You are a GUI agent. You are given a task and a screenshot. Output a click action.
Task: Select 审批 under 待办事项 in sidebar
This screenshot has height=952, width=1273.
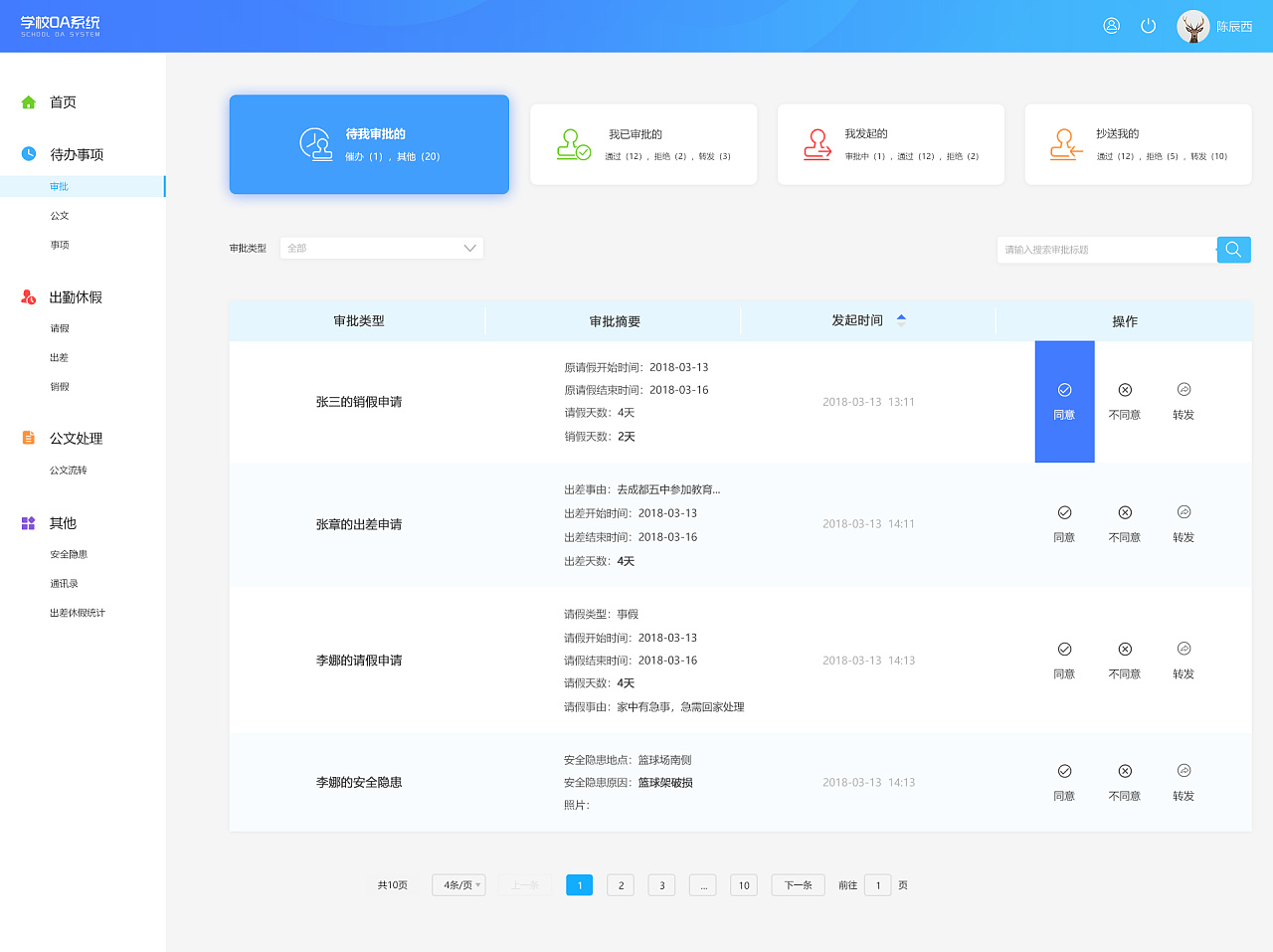click(x=60, y=186)
